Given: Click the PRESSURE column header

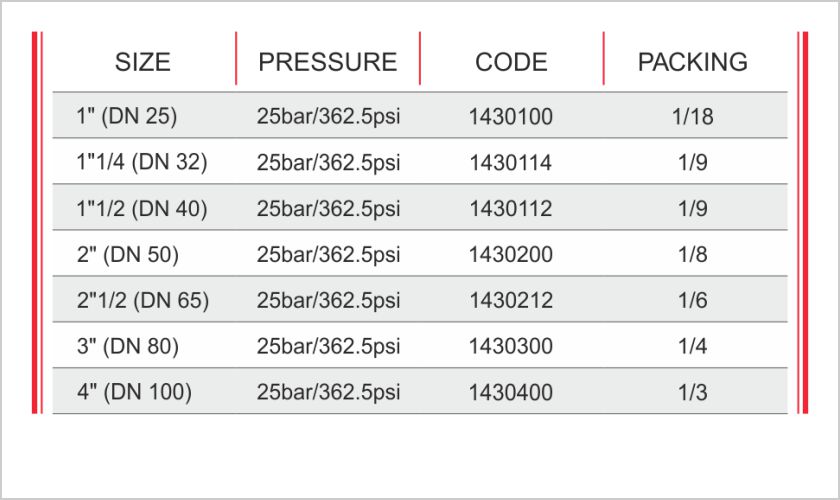Looking at the screenshot, I should 328,62.
